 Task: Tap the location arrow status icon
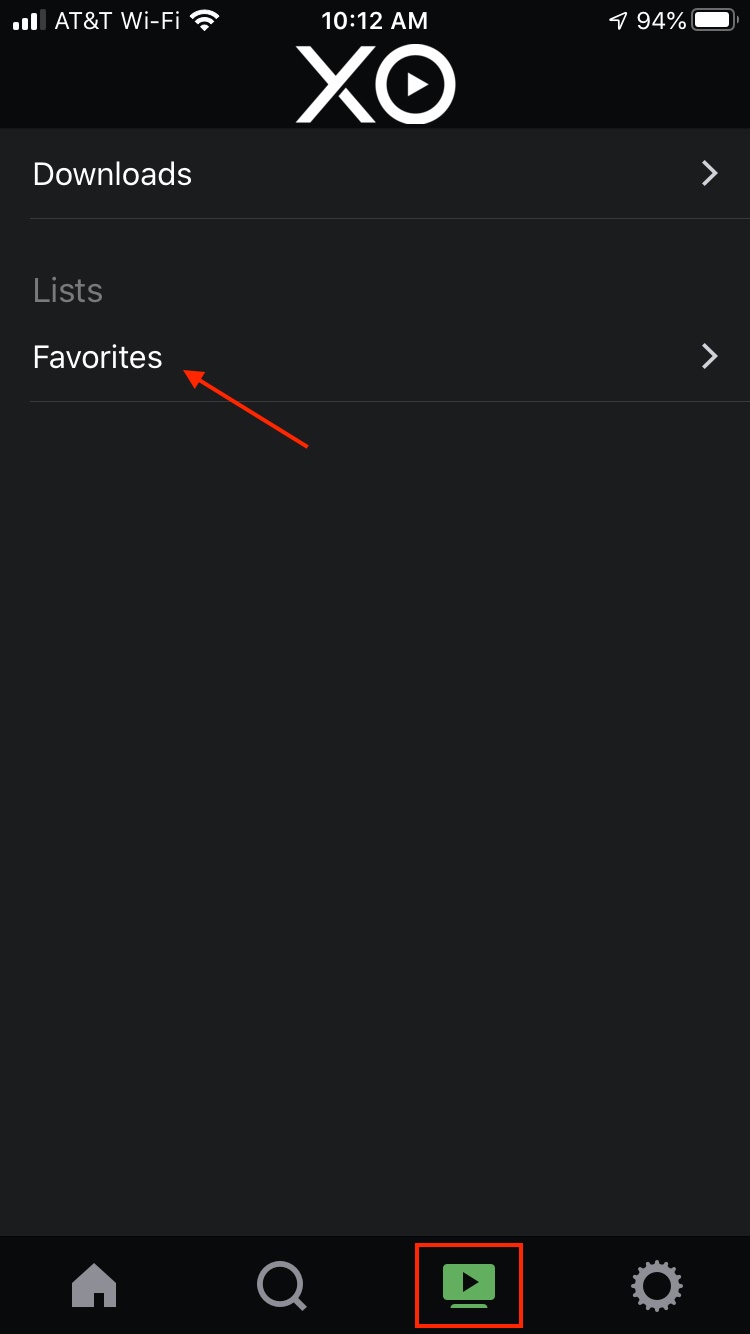619,20
